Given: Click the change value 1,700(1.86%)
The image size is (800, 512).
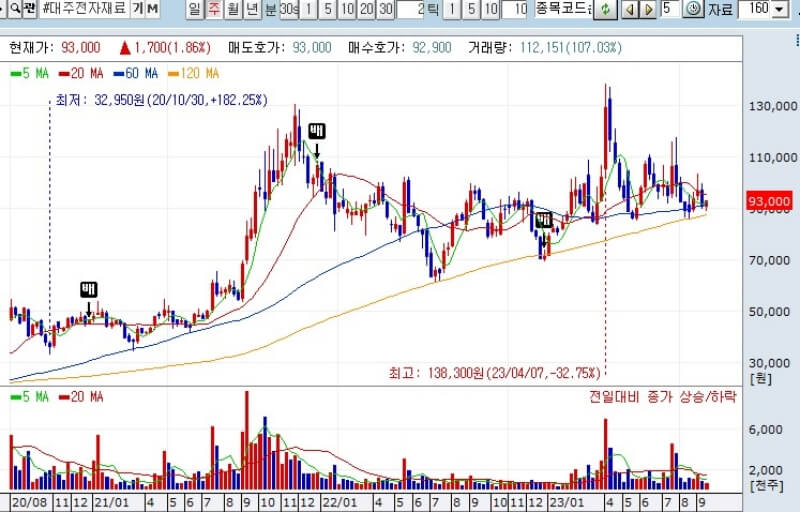Looking at the screenshot, I should tap(172, 47).
